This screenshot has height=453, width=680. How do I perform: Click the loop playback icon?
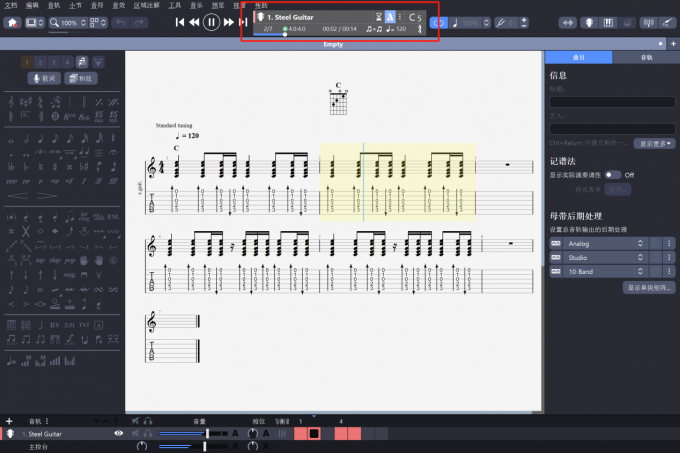440,22
